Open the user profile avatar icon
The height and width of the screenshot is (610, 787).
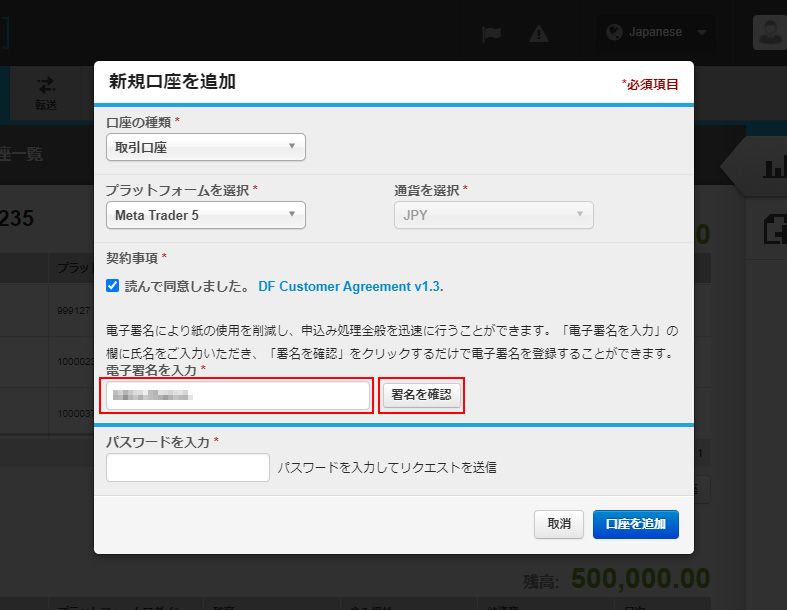769,32
